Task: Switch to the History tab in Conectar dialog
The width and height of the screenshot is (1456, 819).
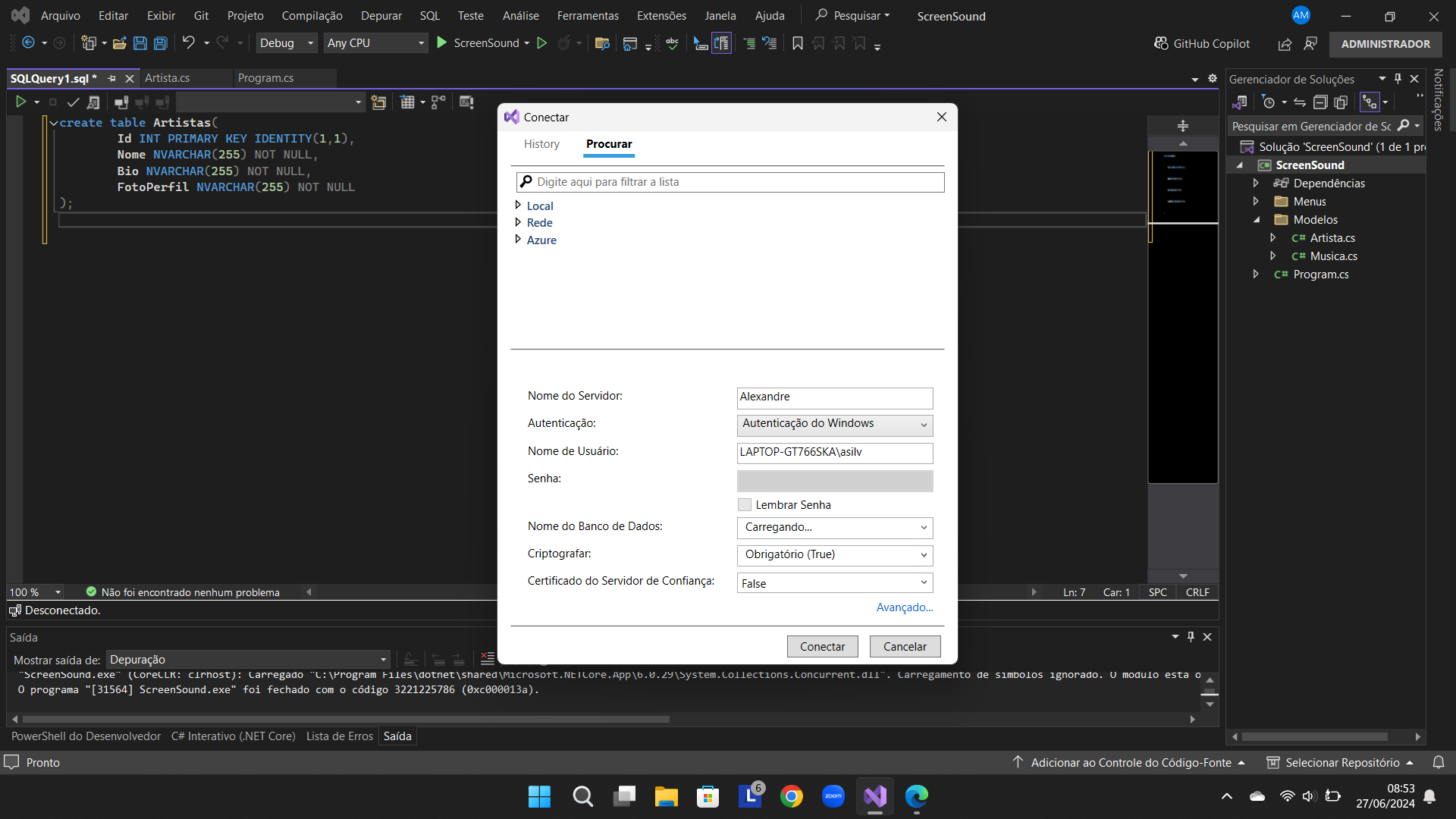Action: tap(541, 144)
